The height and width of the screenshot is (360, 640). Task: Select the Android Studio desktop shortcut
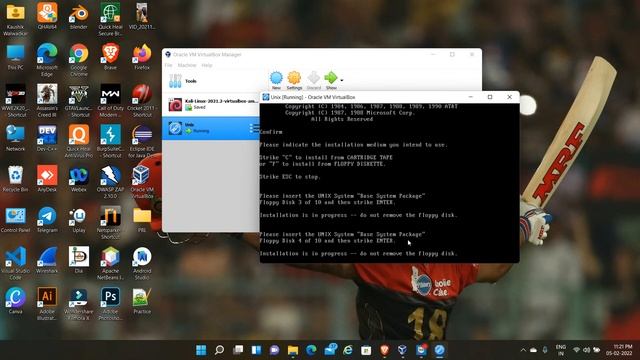coord(142,263)
